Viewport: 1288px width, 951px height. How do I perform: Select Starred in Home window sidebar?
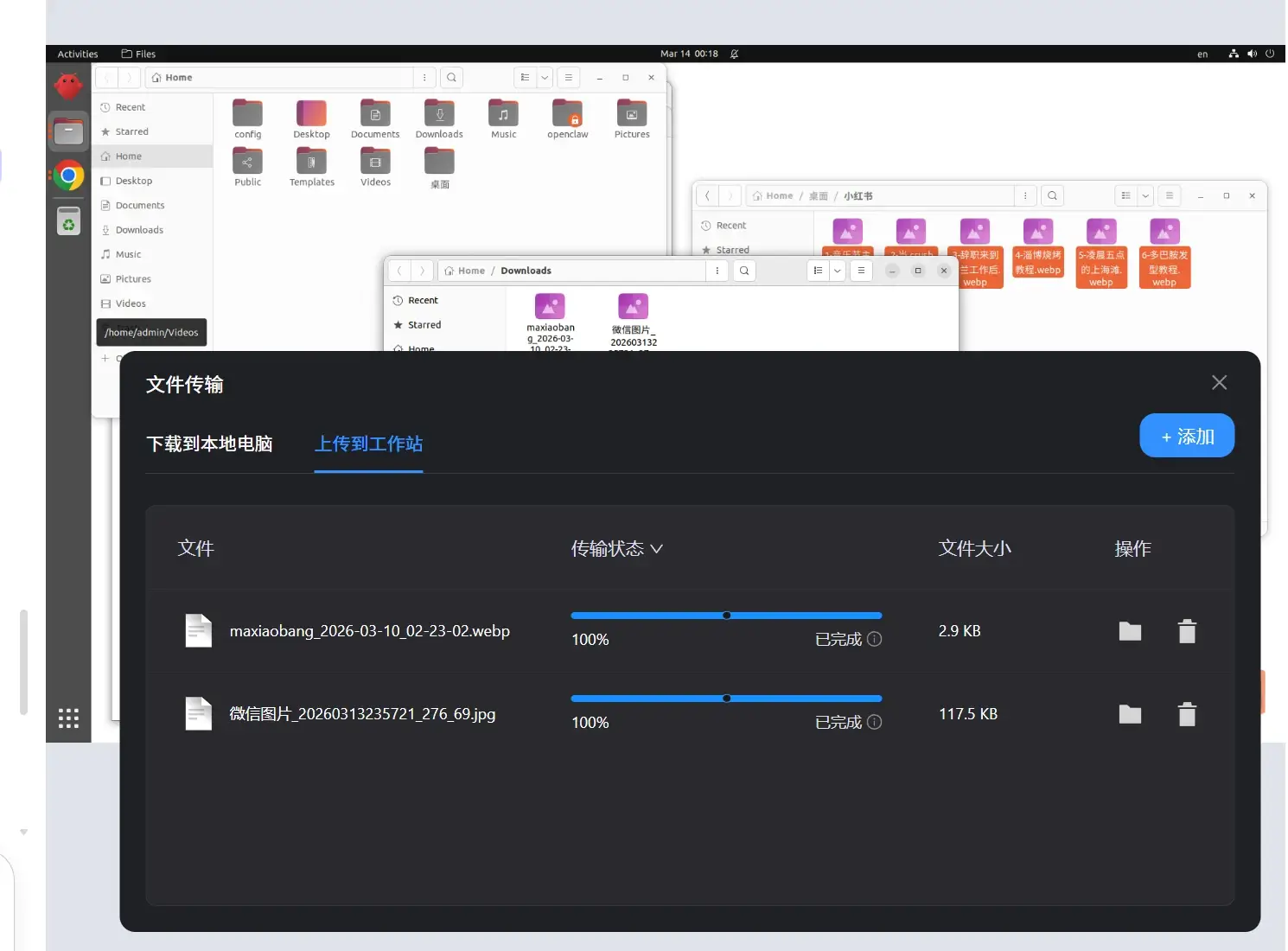tap(152, 131)
